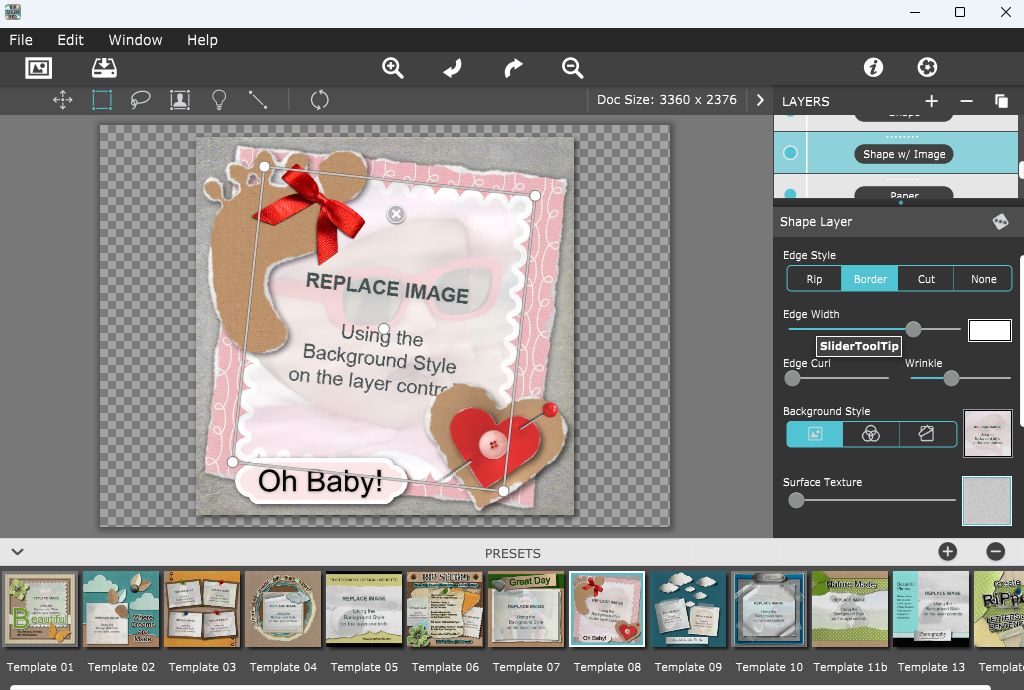Image resolution: width=1024 pixels, height=690 pixels.
Task: Apply the Template 02 preset
Action: click(121, 610)
